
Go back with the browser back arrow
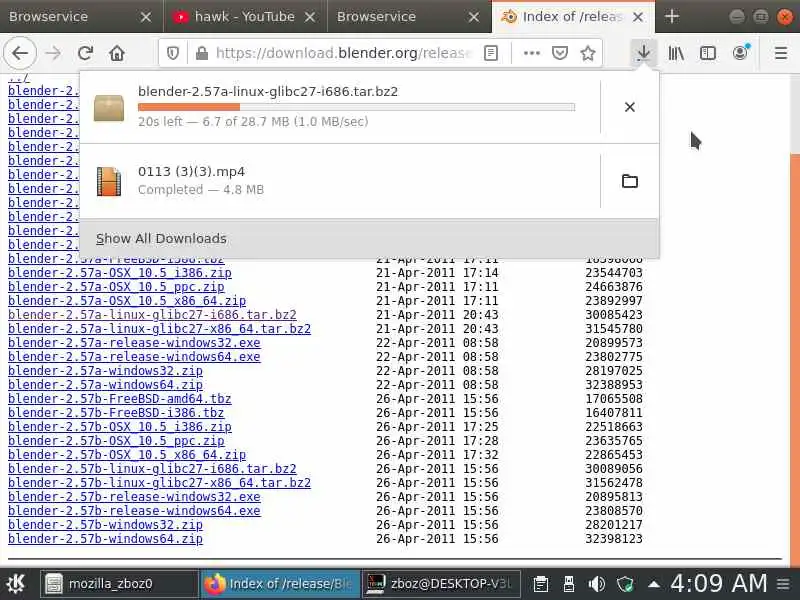click(x=20, y=53)
